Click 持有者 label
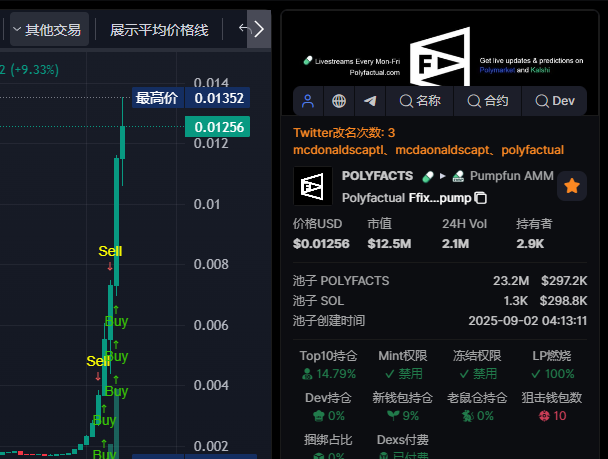Image resolution: width=608 pixels, height=459 pixels. click(x=534, y=224)
